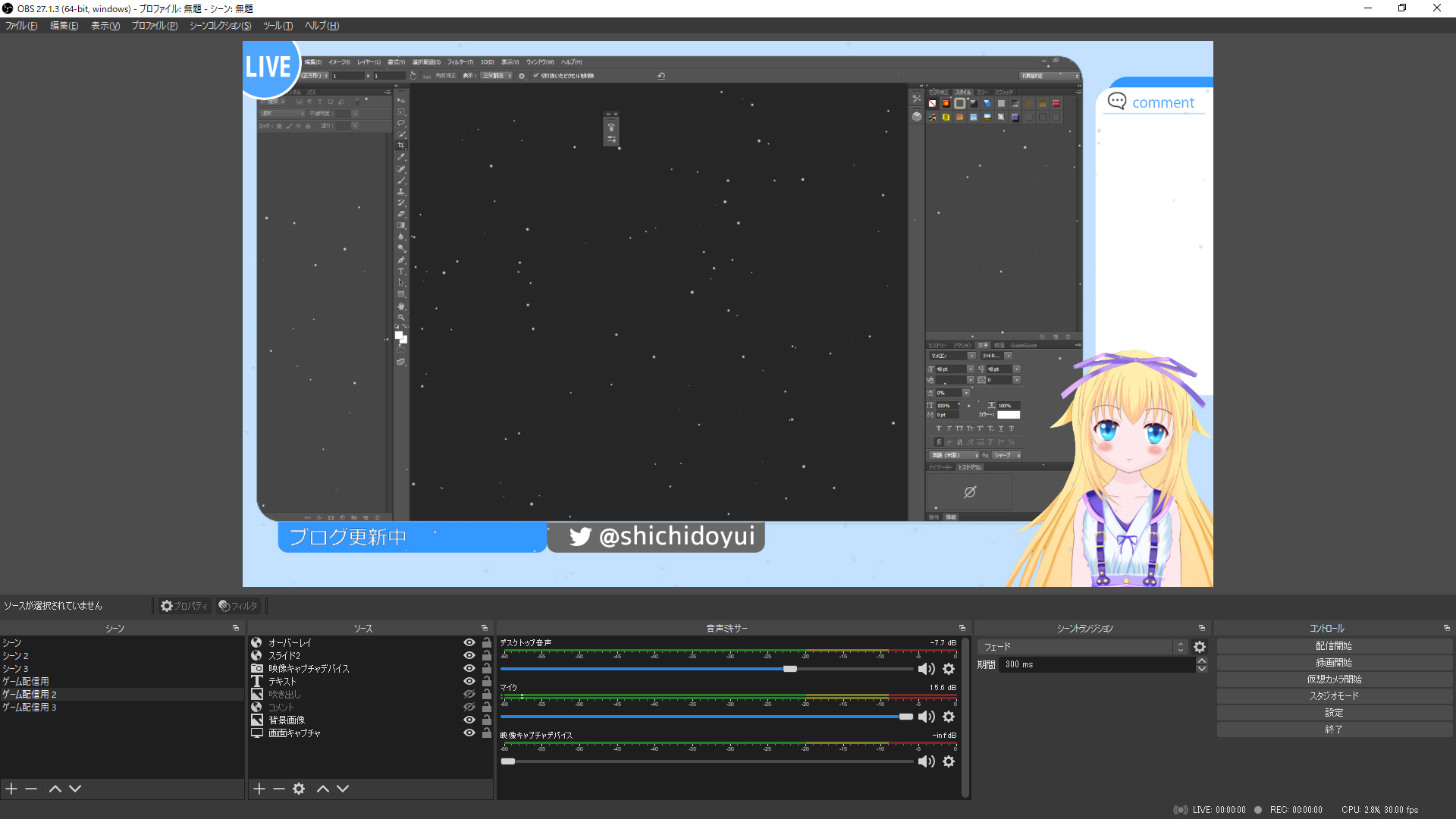Pop out the ソース dock panel
Screen dimensions: 1456x819
click(x=484, y=628)
